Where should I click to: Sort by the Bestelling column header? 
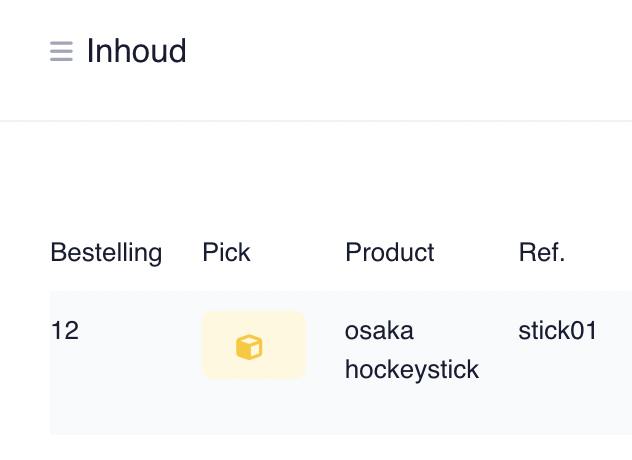pyautogui.click(x=106, y=253)
